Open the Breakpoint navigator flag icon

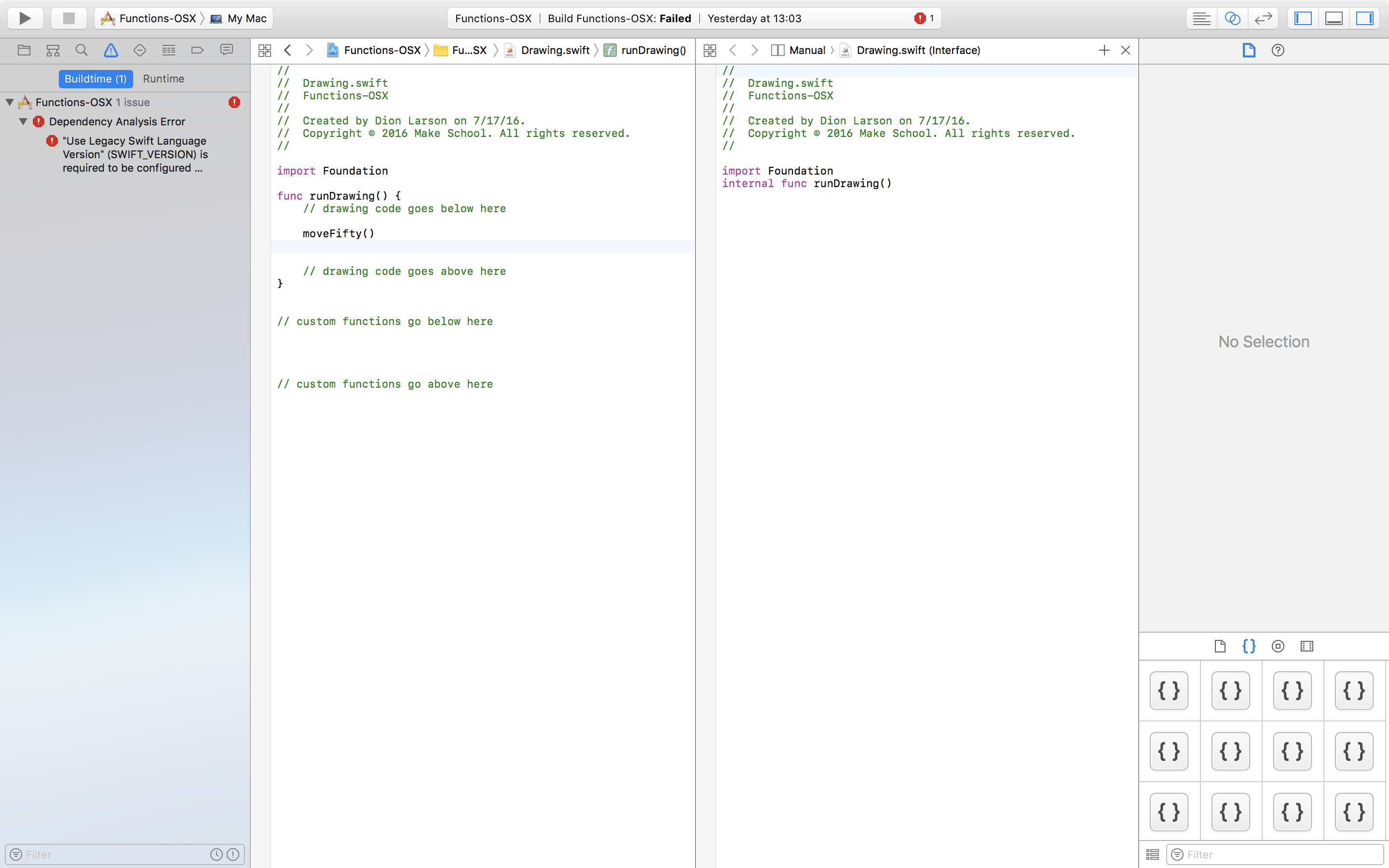point(197,50)
